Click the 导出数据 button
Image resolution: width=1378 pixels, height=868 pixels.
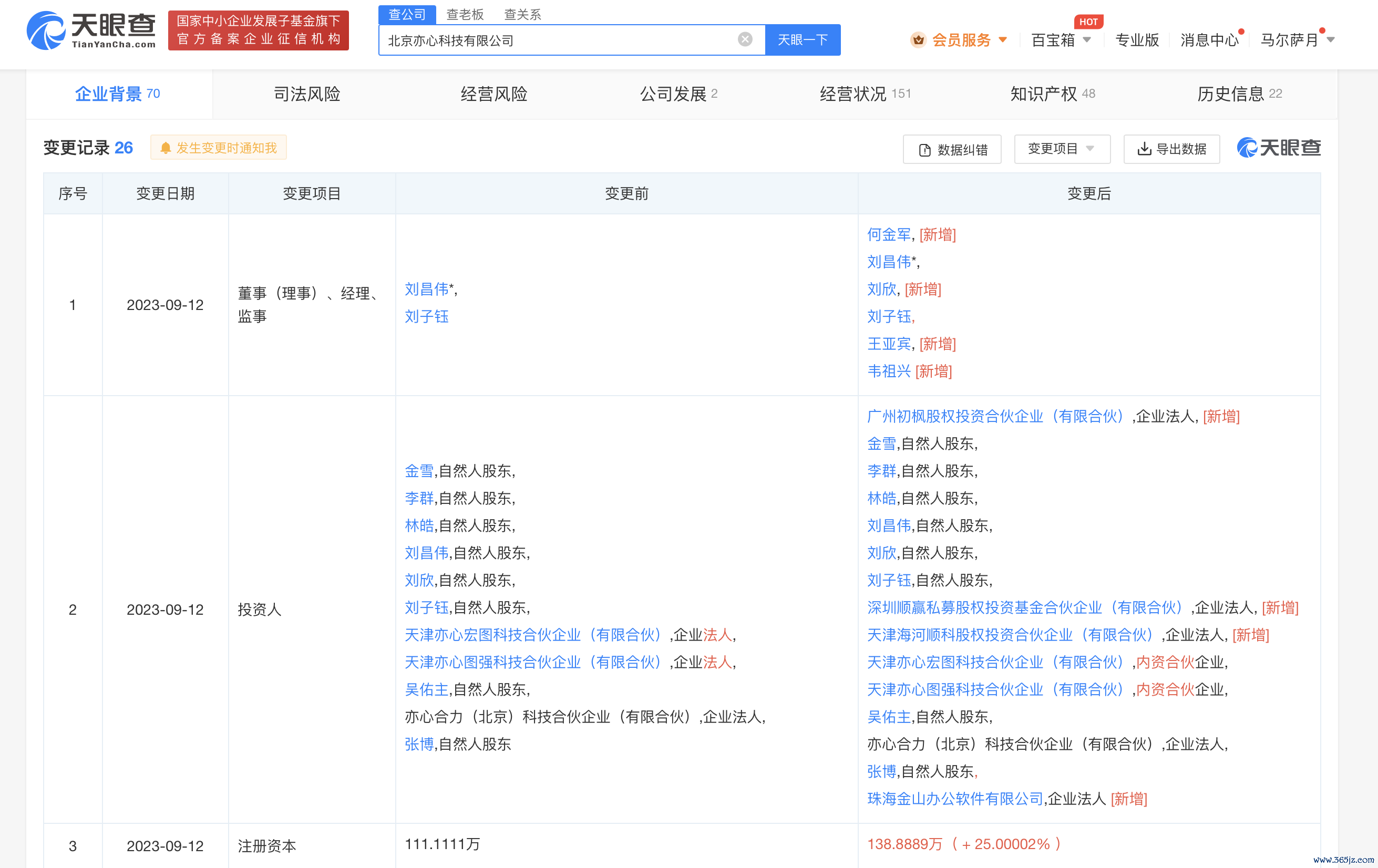click(x=1171, y=149)
